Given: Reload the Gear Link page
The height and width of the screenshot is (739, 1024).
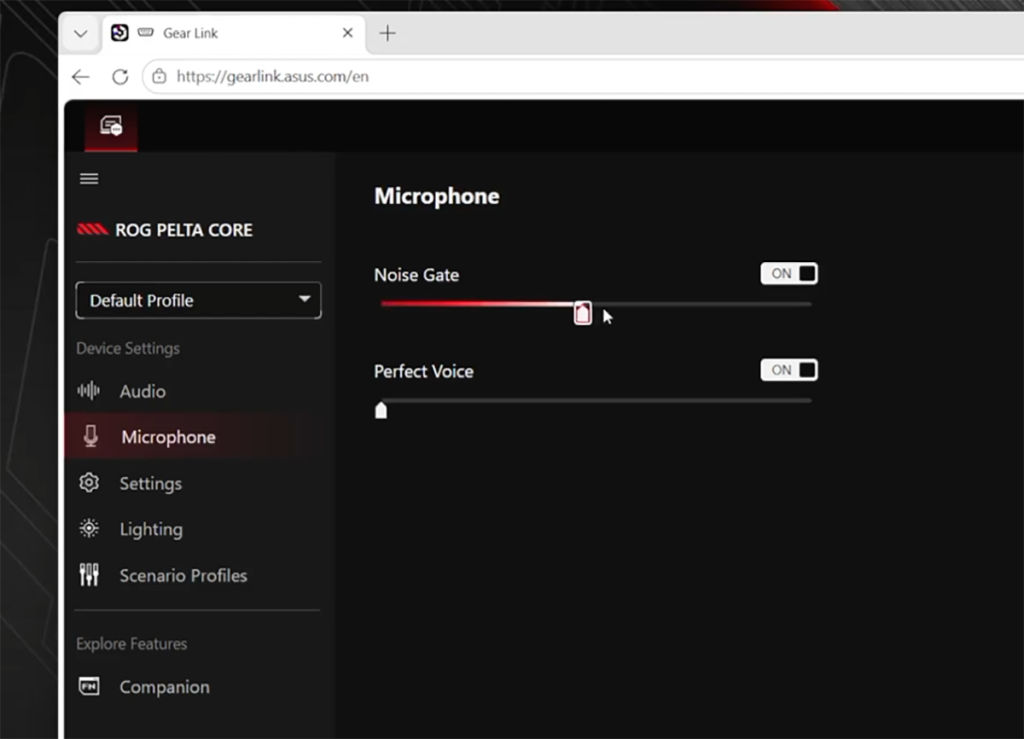Looking at the screenshot, I should [x=120, y=77].
